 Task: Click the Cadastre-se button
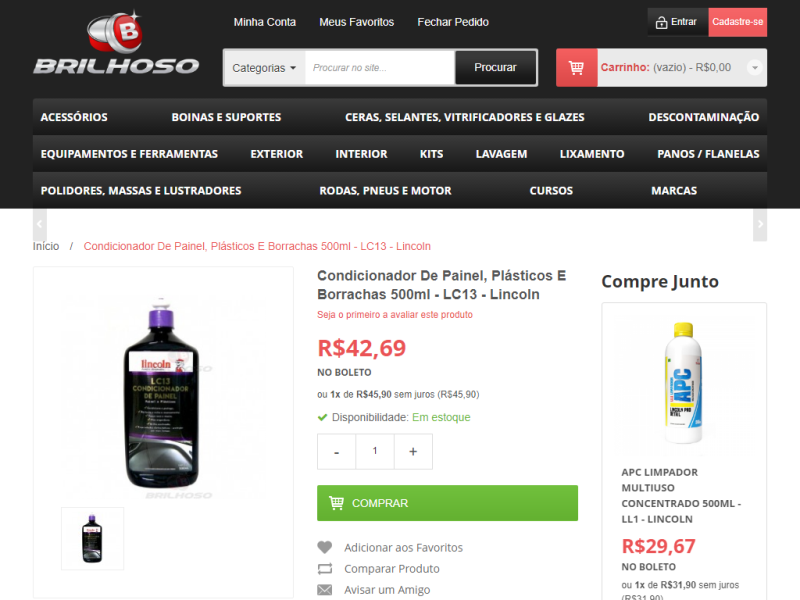(738, 22)
